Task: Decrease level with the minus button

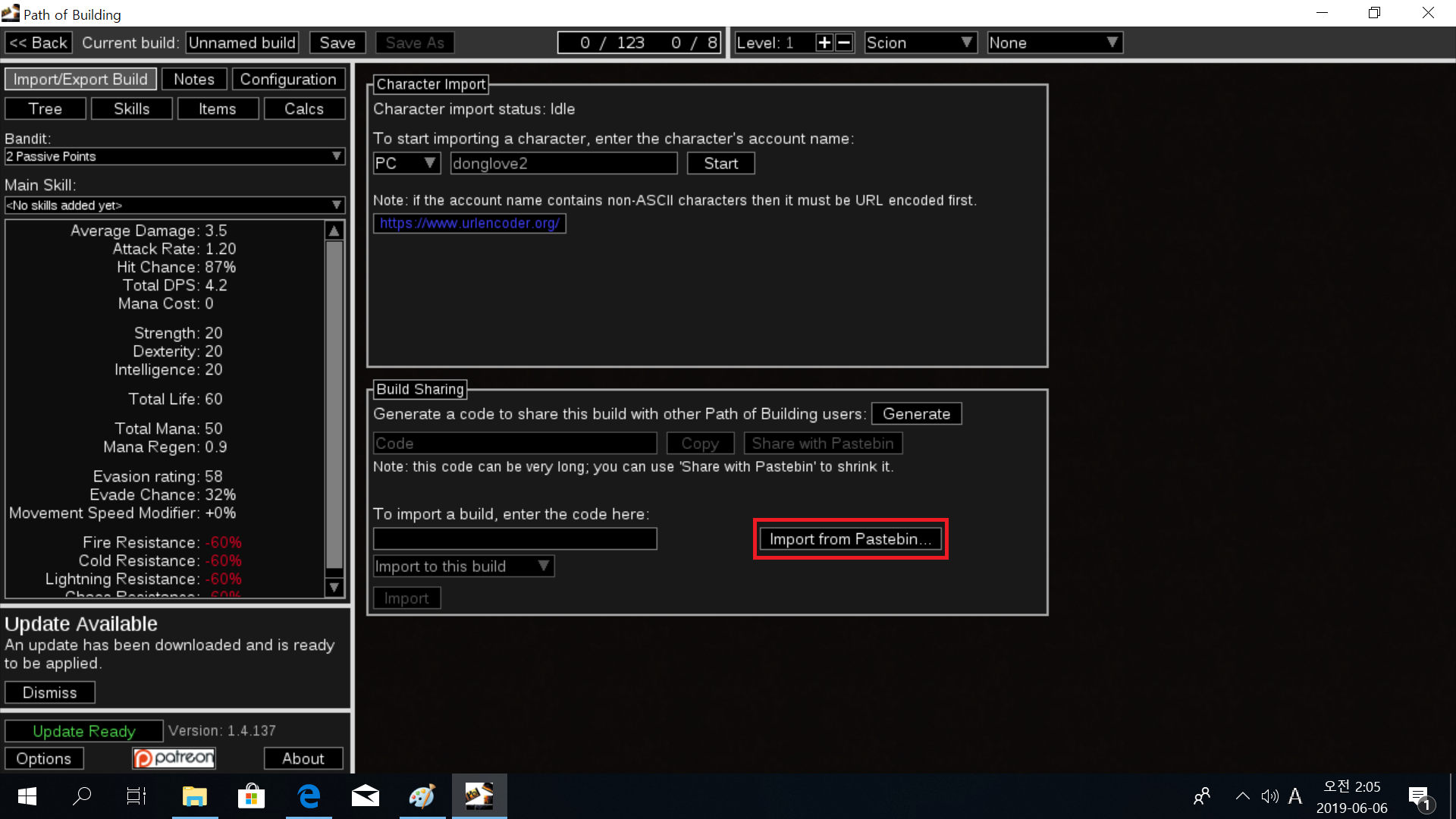Action: tap(844, 43)
